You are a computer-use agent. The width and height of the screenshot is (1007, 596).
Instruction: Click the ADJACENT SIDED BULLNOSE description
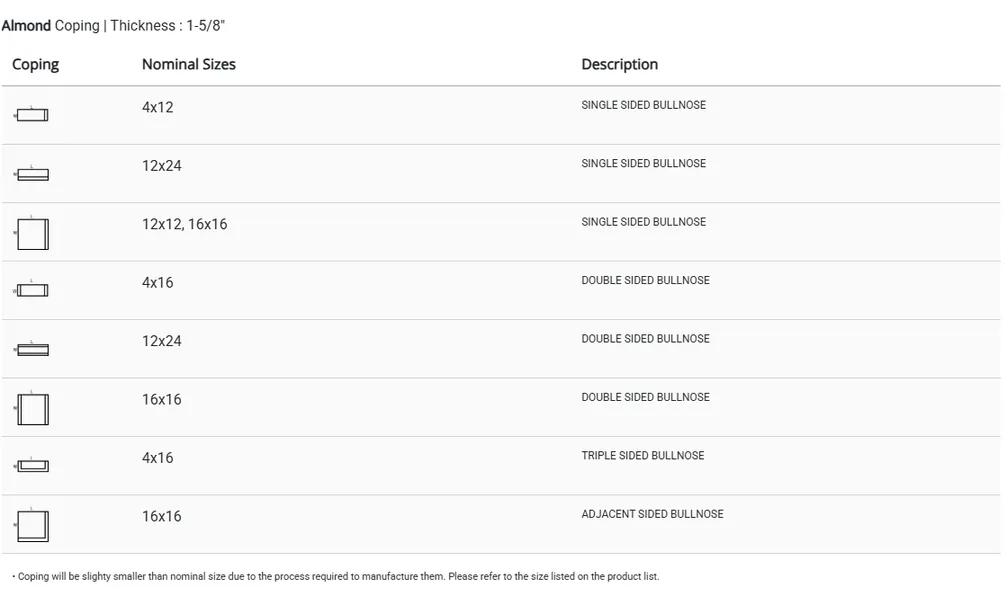point(652,514)
